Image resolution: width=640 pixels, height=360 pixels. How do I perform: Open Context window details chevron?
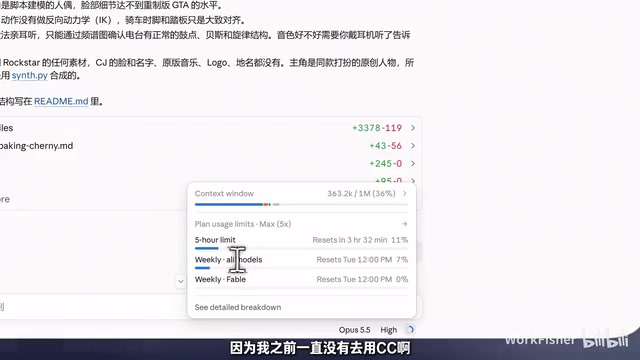(x=404, y=193)
